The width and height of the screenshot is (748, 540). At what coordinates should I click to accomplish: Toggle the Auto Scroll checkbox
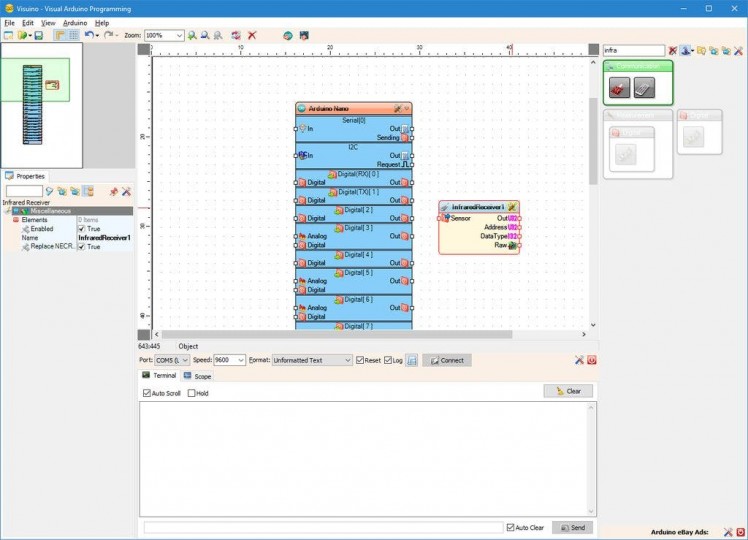click(x=147, y=393)
